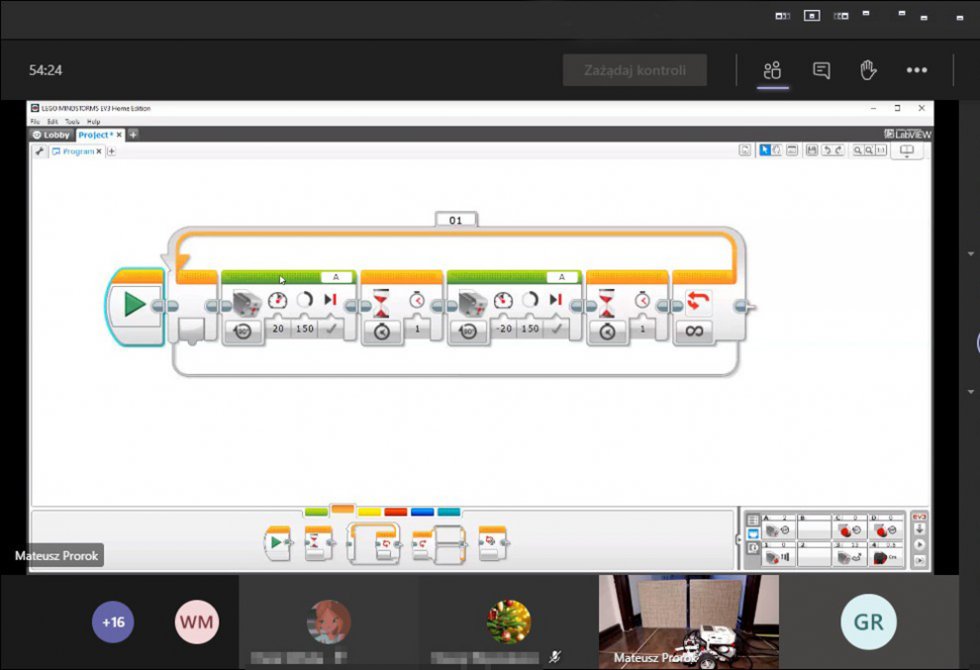This screenshot has width=980, height=670.
Task: Switch to the Lobby tab
Action: tap(52, 134)
